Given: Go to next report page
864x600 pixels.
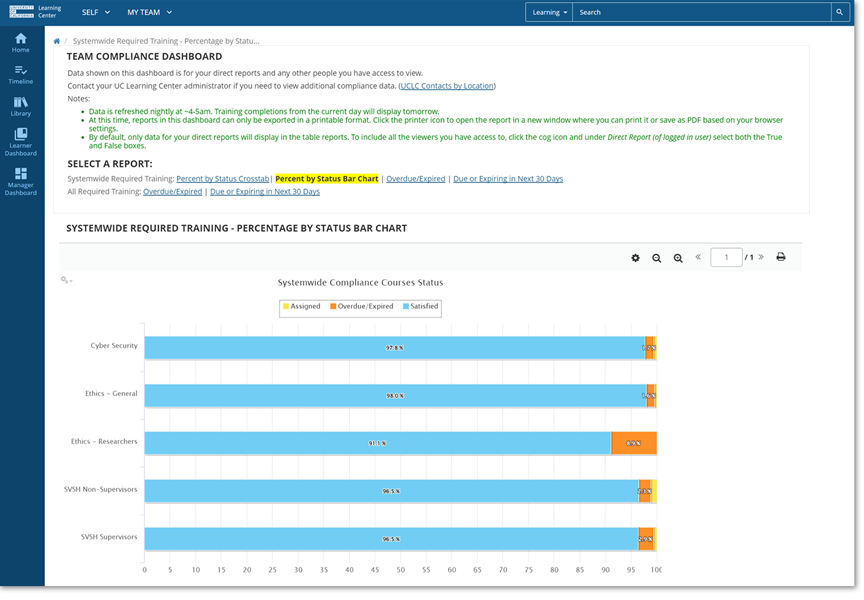Looking at the screenshot, I should (x=761, y=257).
